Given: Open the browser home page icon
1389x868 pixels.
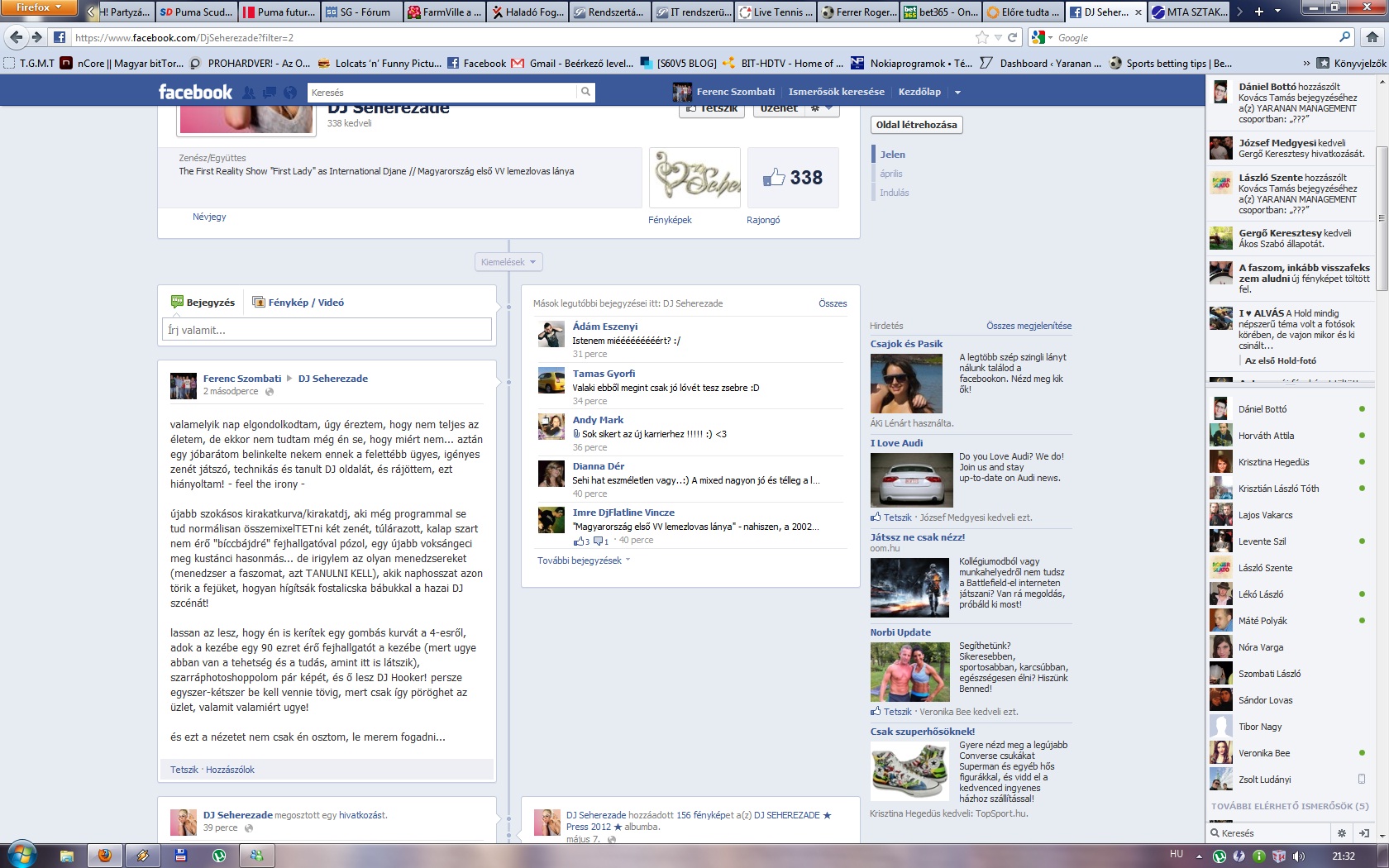Looking at the screenshot, I should [1372, 37].
